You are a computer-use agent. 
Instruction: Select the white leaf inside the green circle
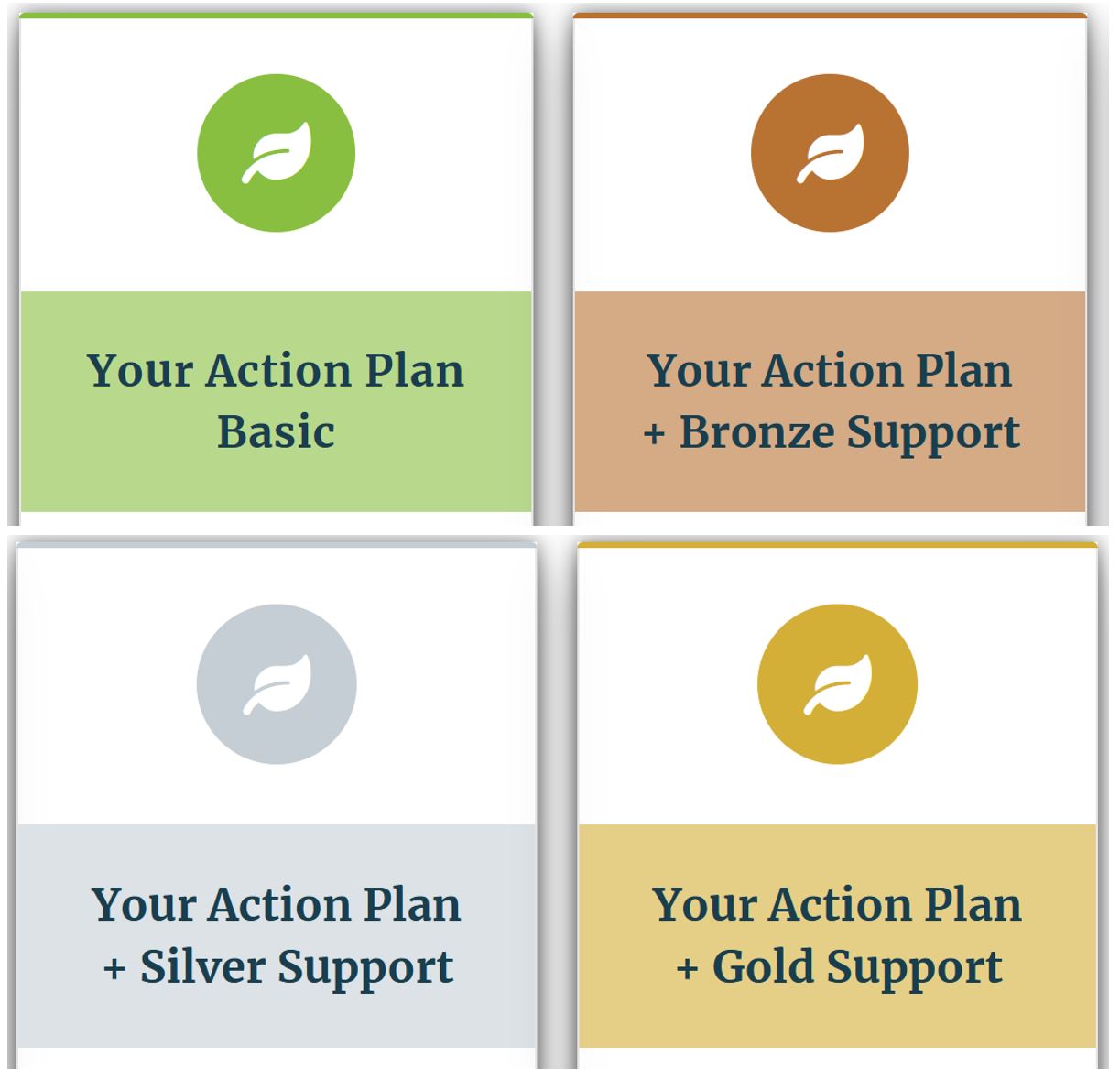click(277, 153)
